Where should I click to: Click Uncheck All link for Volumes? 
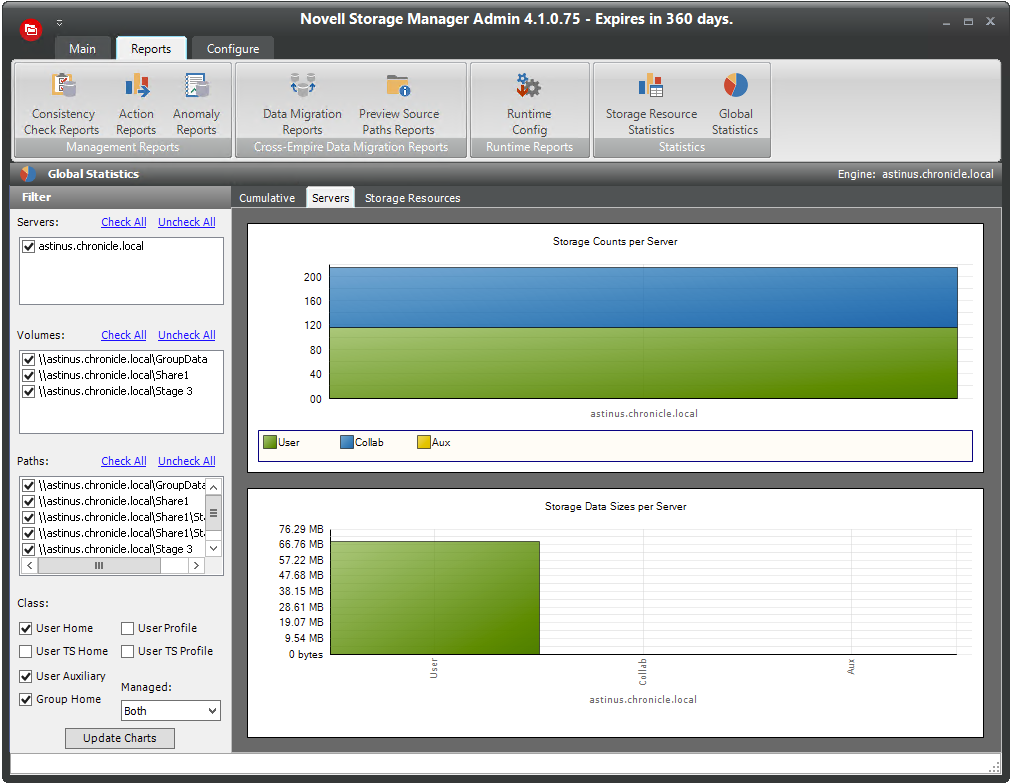point(186,335)
